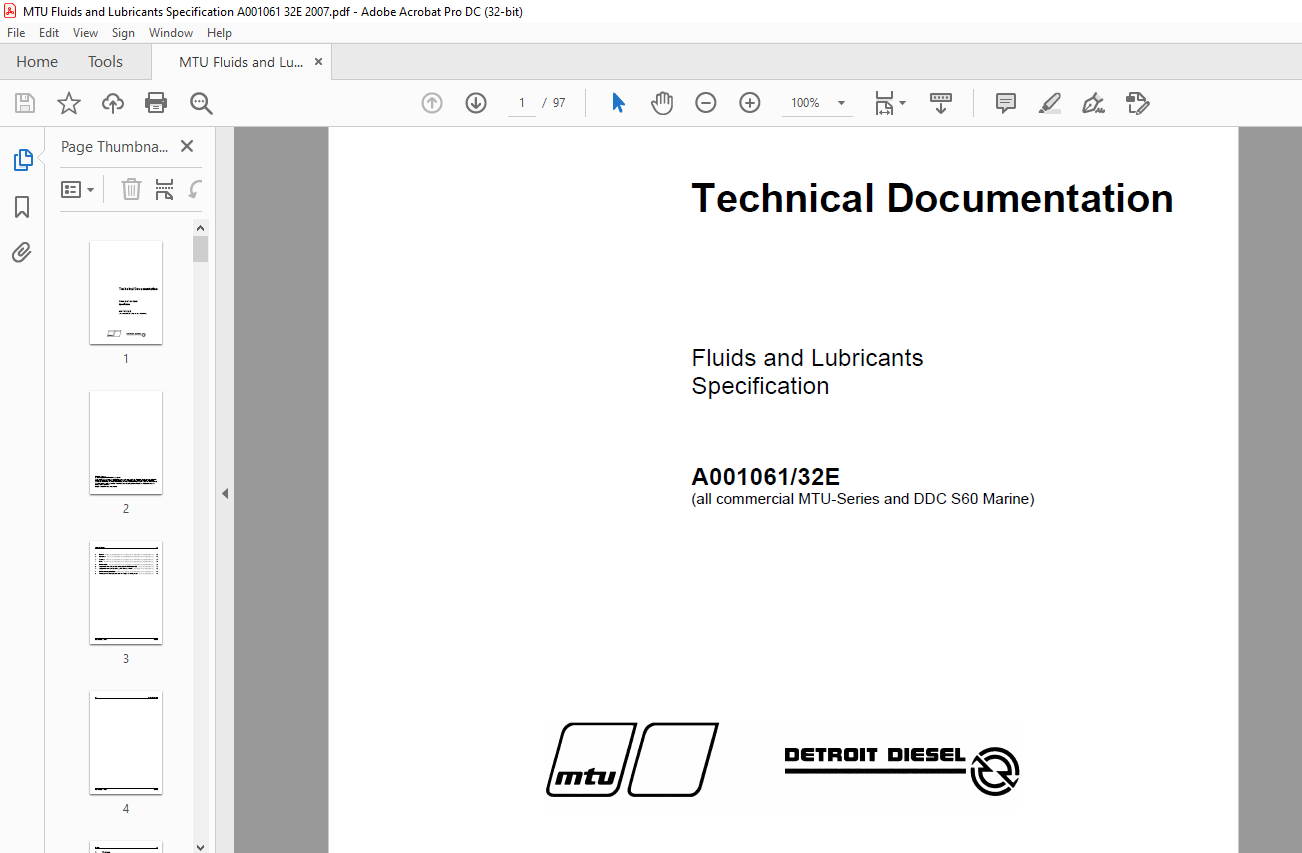The width and height of the screenshot is (1302, 853).
Task: Open the Help menu
Action: [219, 33]
